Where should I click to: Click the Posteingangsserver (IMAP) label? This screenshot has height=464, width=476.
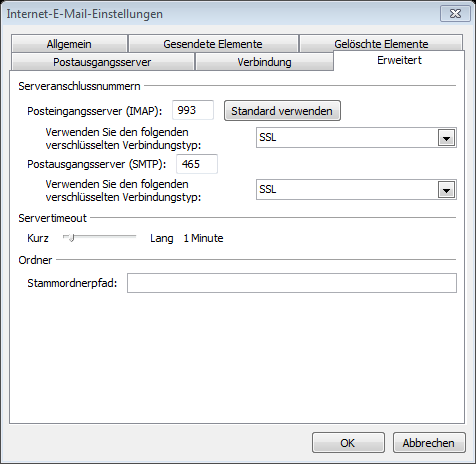[x=95, y=111]
